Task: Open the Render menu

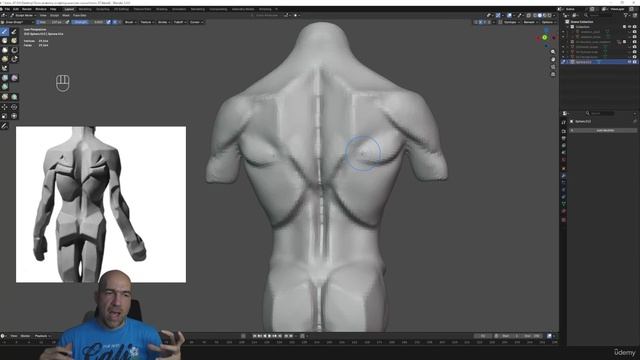Action: 27,9
